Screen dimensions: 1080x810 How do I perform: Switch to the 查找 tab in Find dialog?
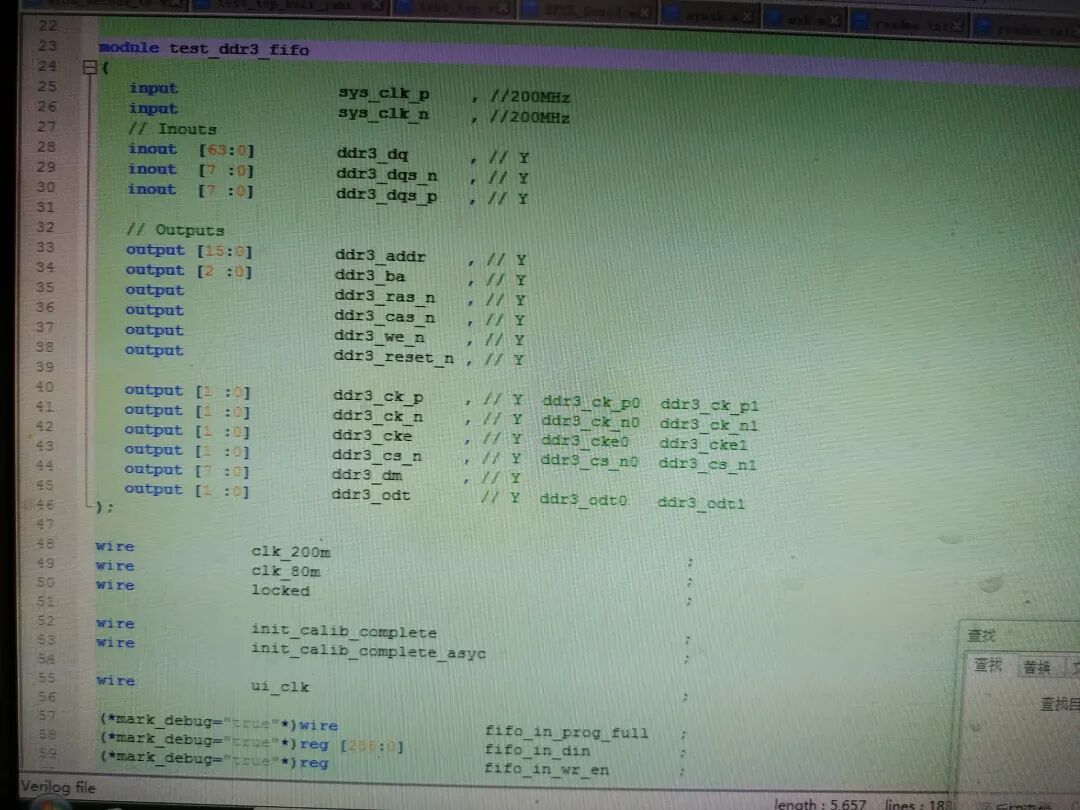(988, 665)
